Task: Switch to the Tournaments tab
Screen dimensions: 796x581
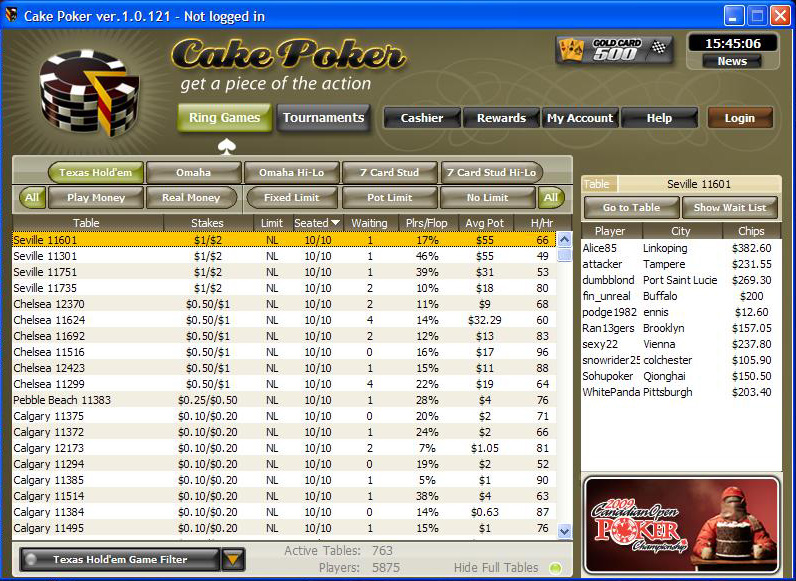Action: click(x=323, y=118)
